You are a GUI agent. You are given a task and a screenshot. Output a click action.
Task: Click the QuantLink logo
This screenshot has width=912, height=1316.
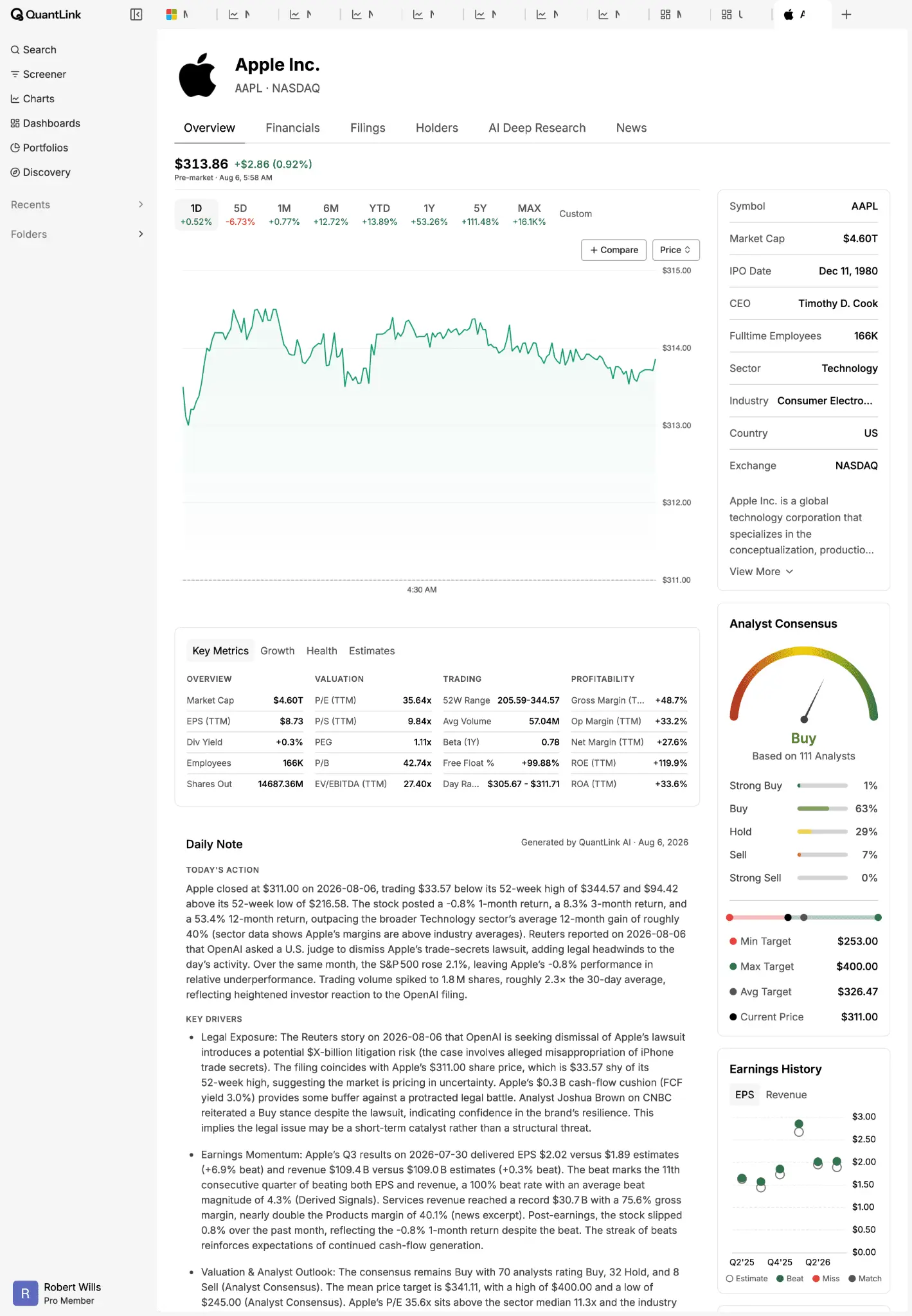46,14
